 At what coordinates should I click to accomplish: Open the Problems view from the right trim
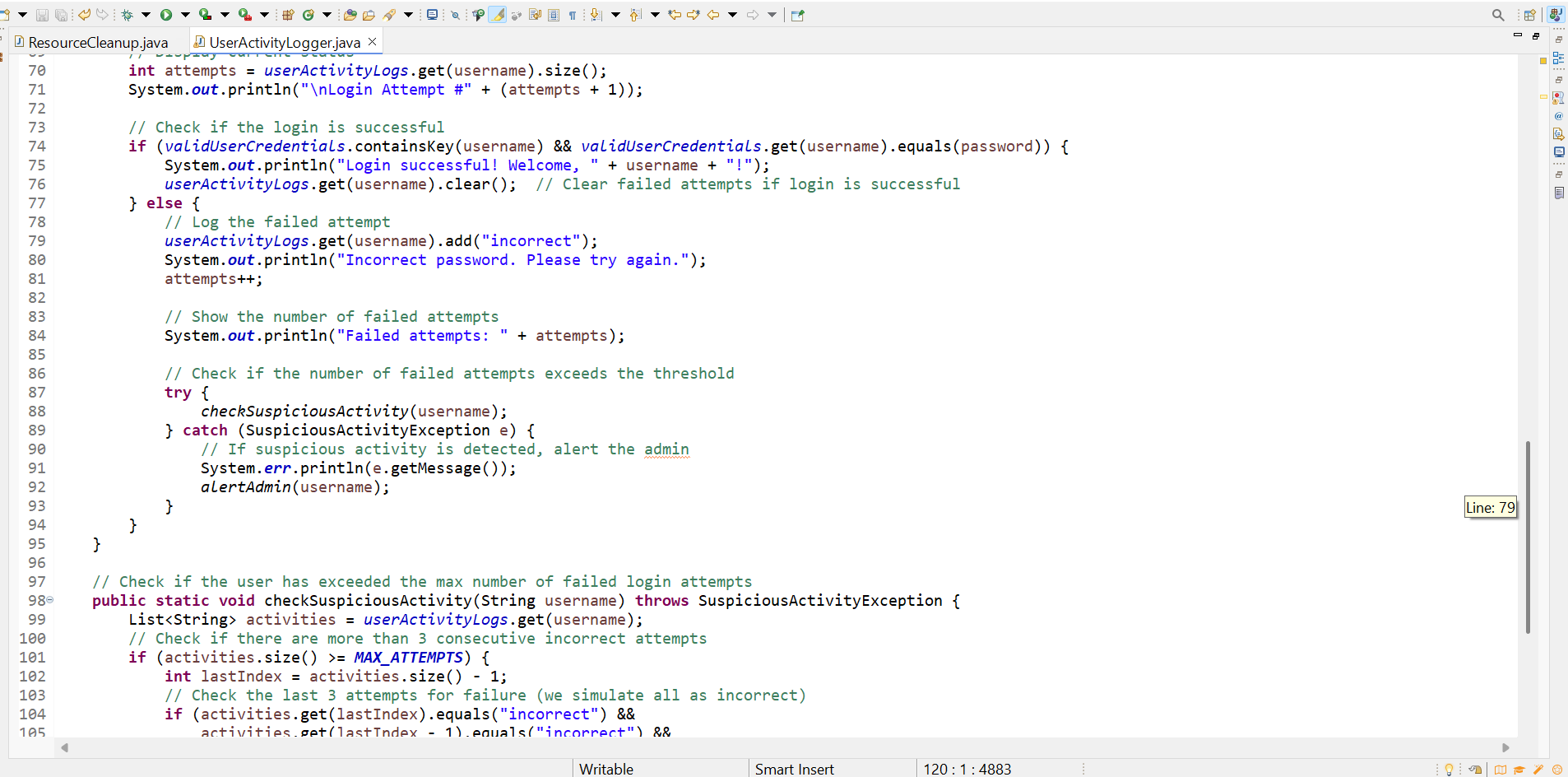(x=1558, y=98)
